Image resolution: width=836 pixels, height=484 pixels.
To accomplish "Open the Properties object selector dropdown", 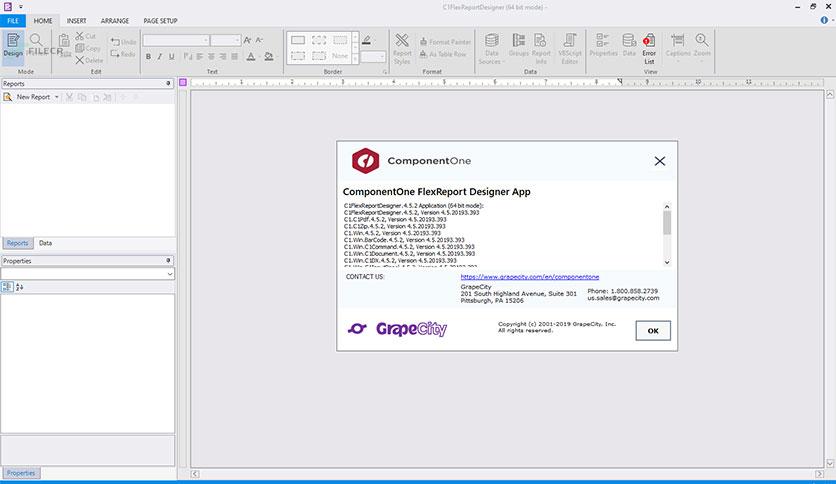I will click(170, 274).
